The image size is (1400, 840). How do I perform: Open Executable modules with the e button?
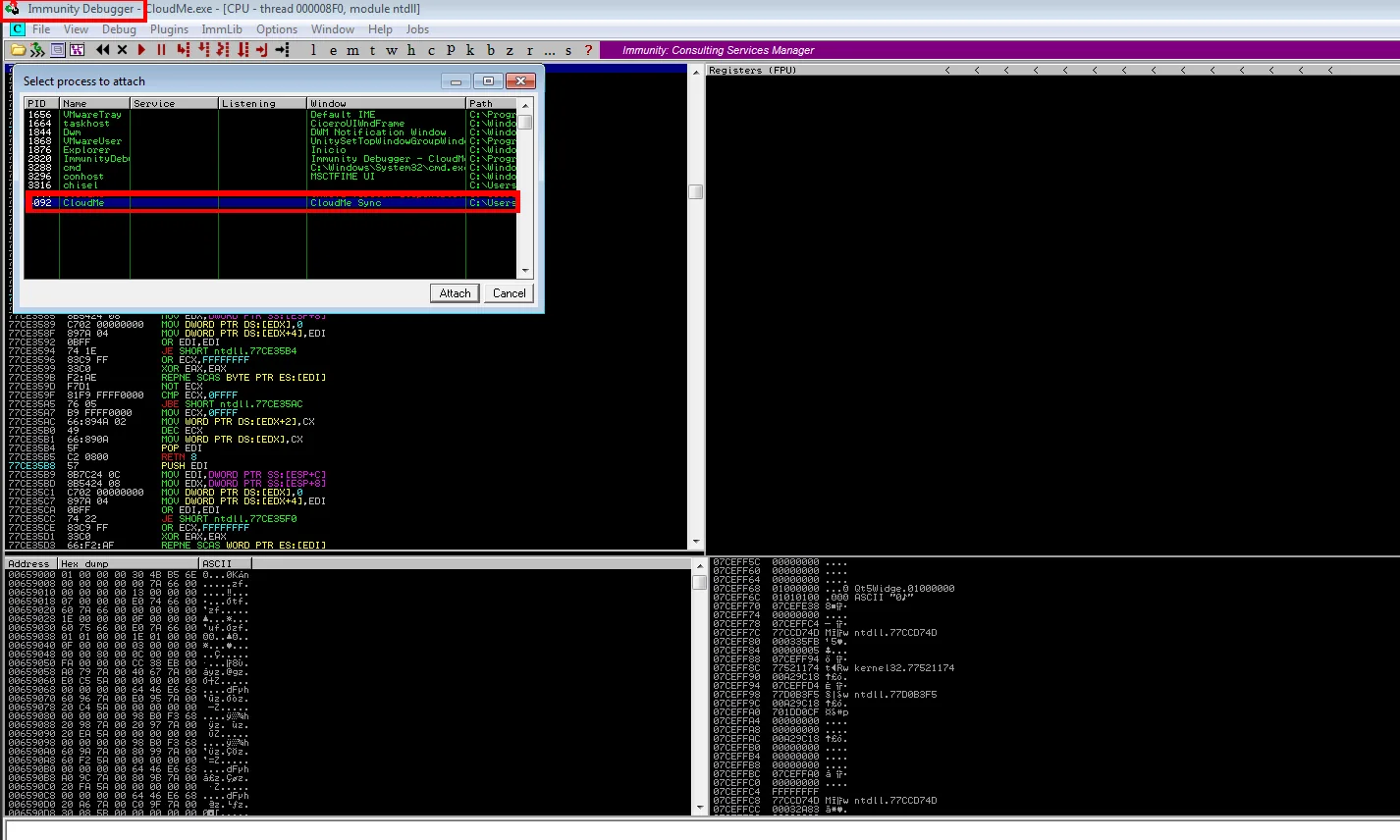[x=333, y=49]
